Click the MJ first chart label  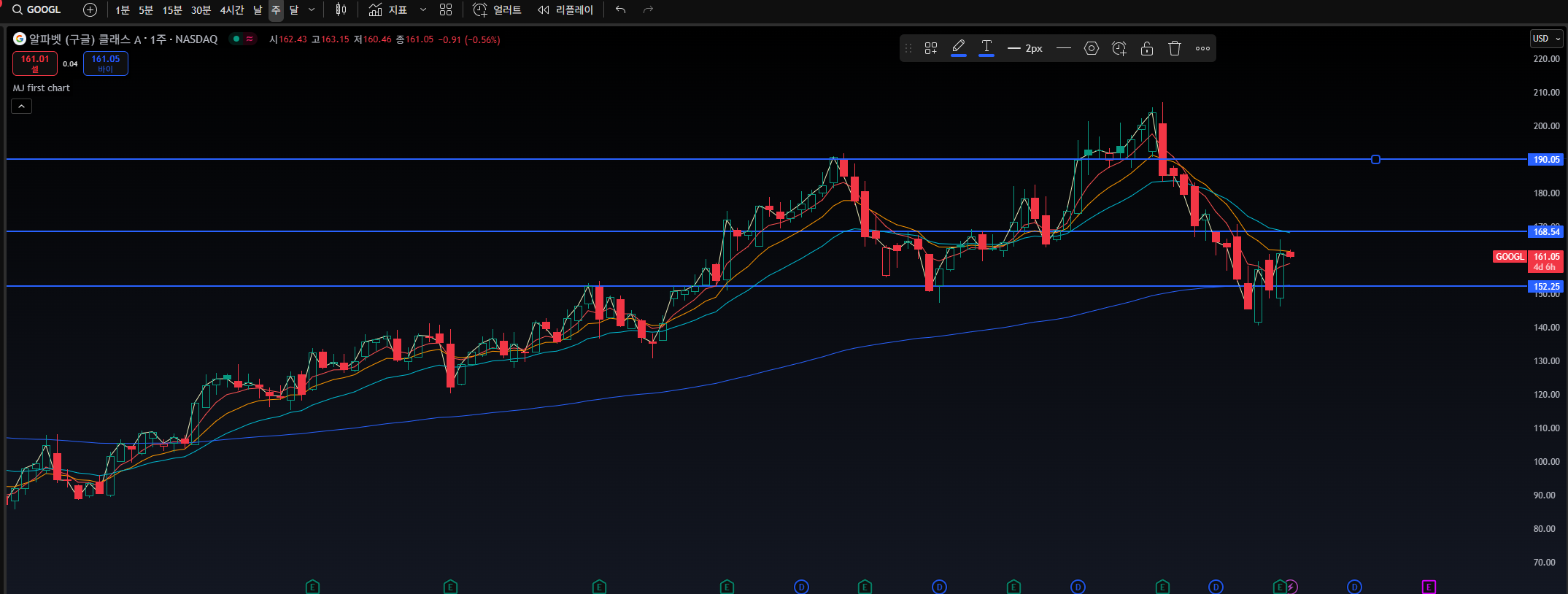[42, 88]
